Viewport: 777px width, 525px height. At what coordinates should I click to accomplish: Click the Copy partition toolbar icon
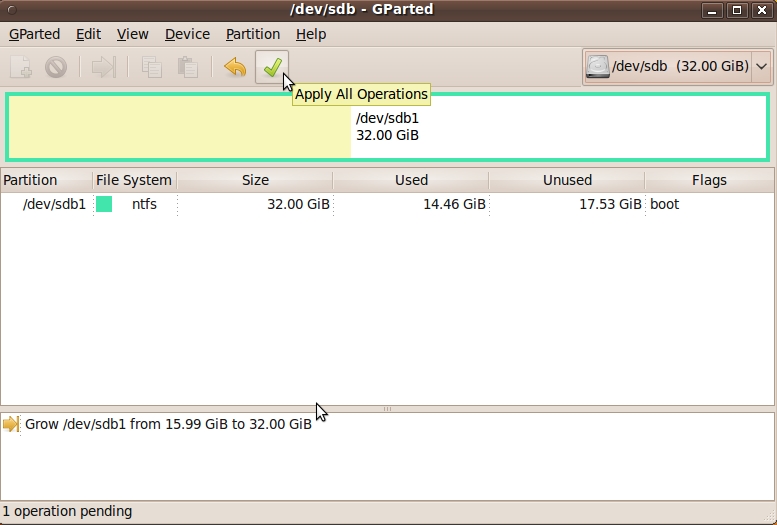click(152, 67)
